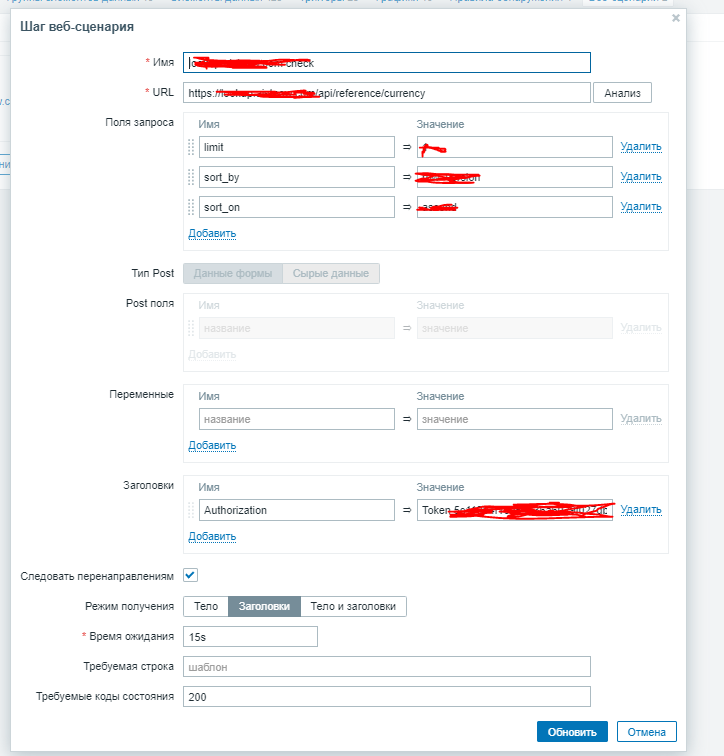
Task: Add a new header row
Action: coord(212,536)
